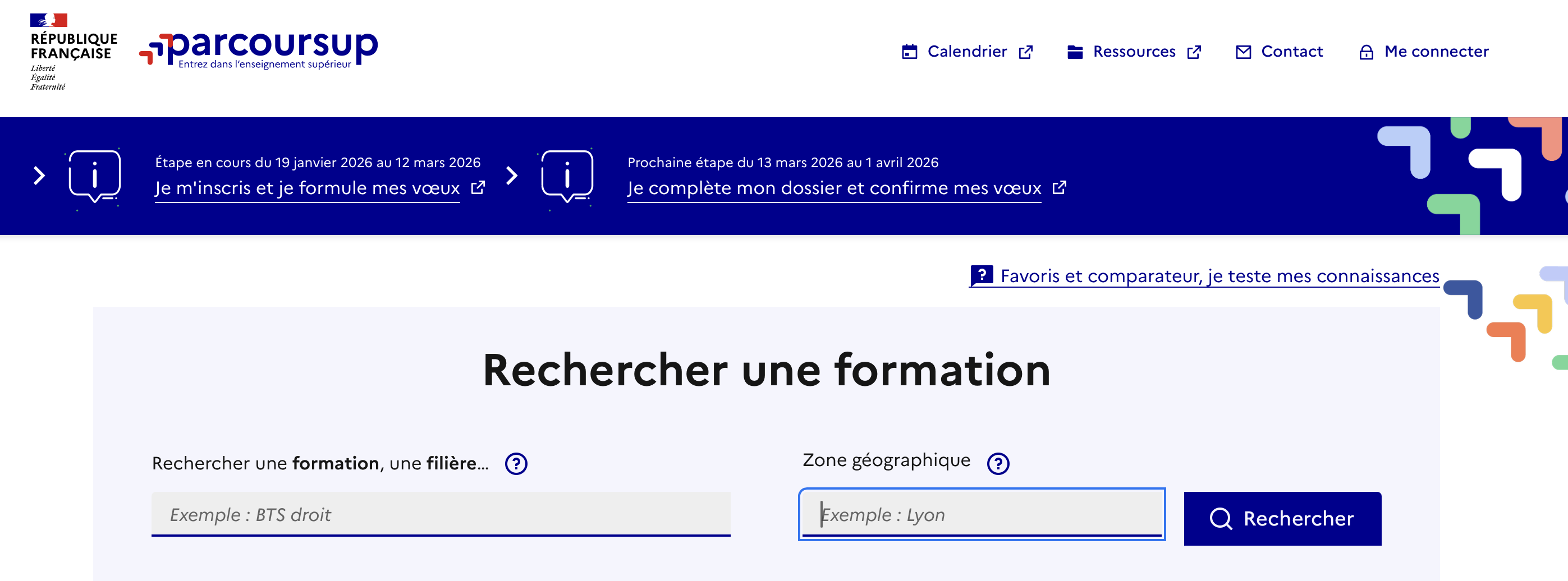1568x581 pixels.
Task: Open the Zone géographique help question mark
Action: click(x=998, y=464)
